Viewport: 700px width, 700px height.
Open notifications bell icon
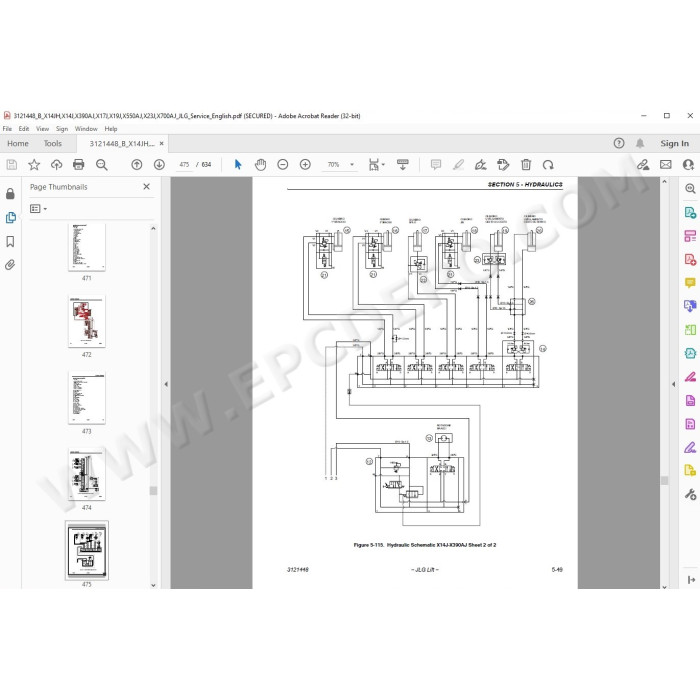[x=640, y=143]
